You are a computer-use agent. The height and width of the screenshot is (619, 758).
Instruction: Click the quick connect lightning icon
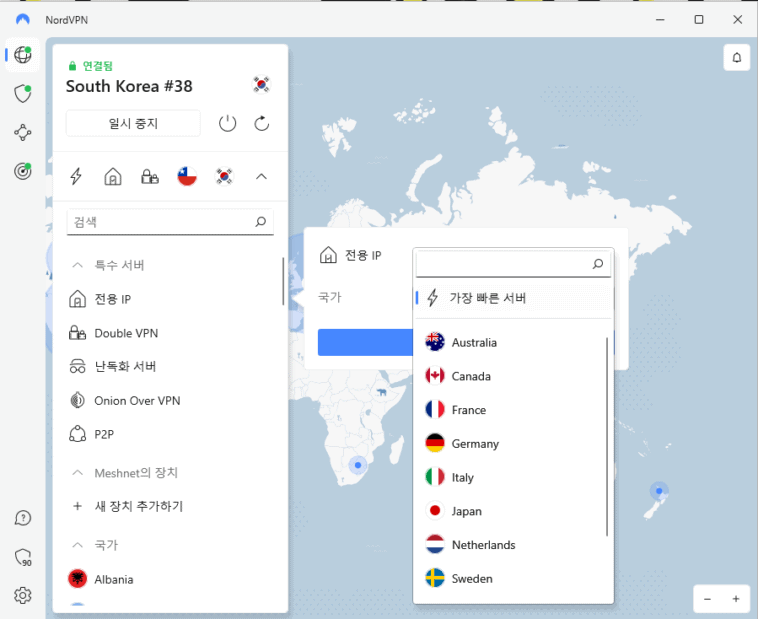point(76,177)
